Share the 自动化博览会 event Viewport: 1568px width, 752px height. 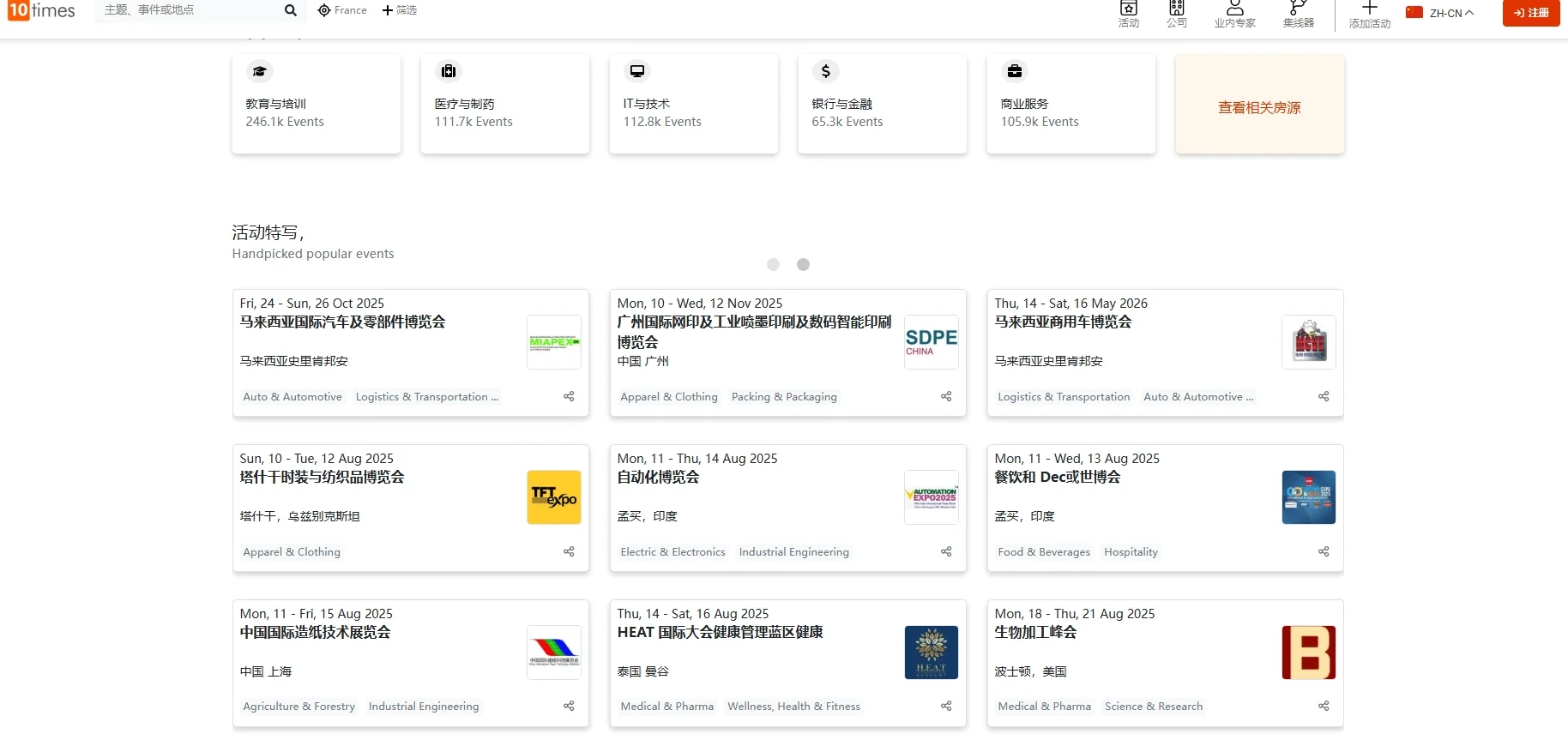(946, 551)
